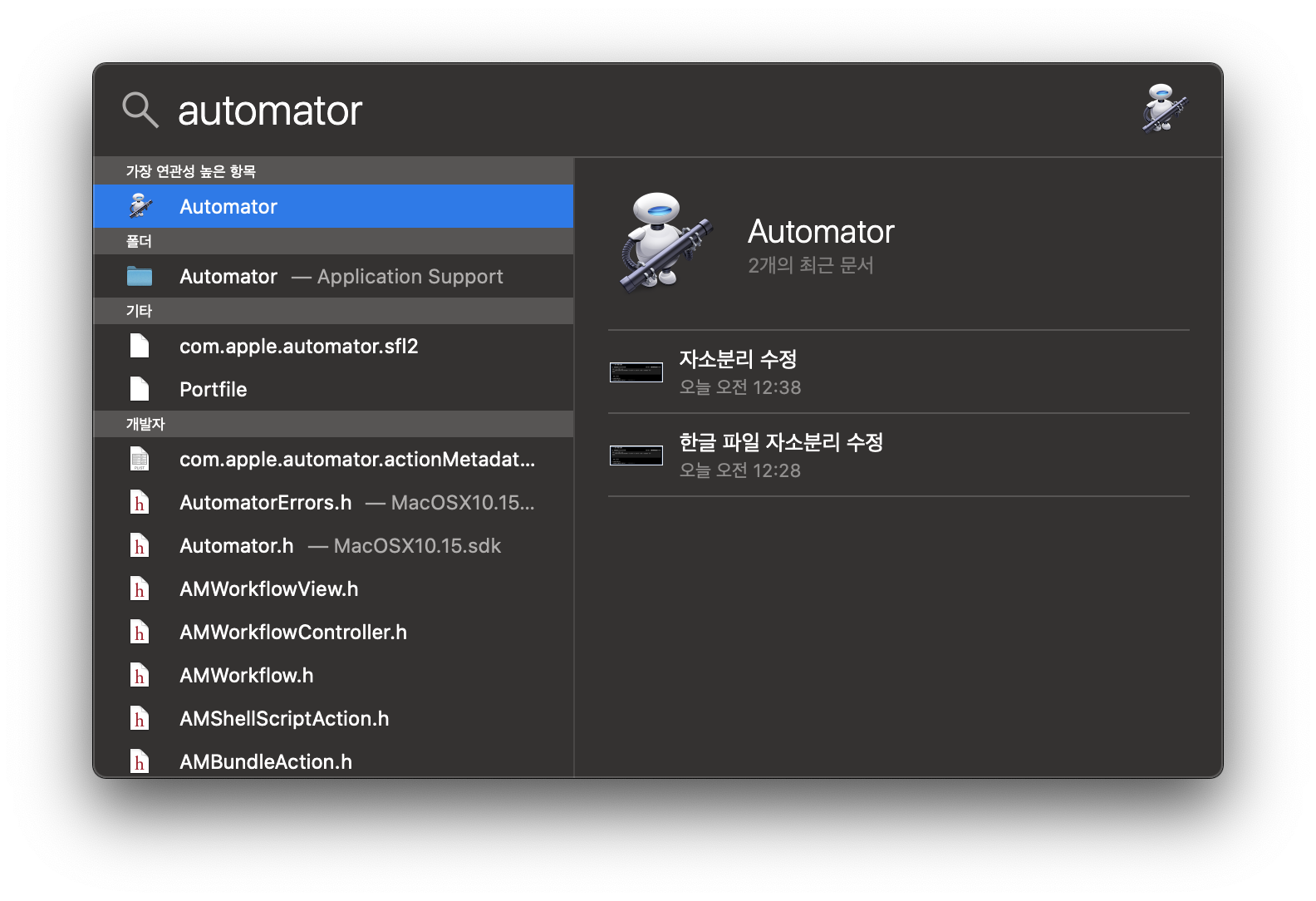Viewport: 1316px width, 901px height.
Task: Click the '오늘 오전 12:38' timestamp
Action: 740,387
